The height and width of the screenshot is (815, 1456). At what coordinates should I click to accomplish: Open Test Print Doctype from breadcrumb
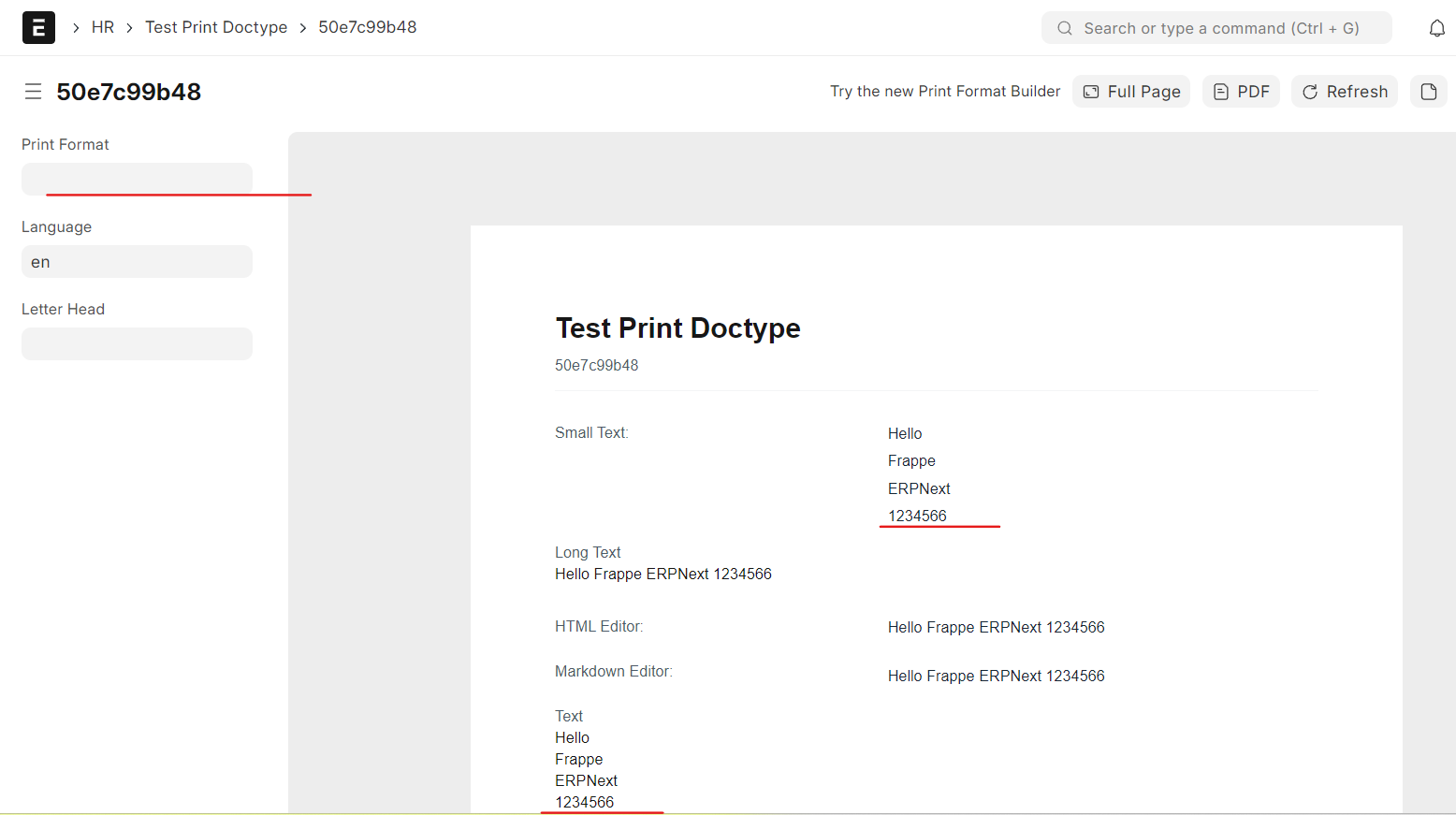tap(216, 27)
